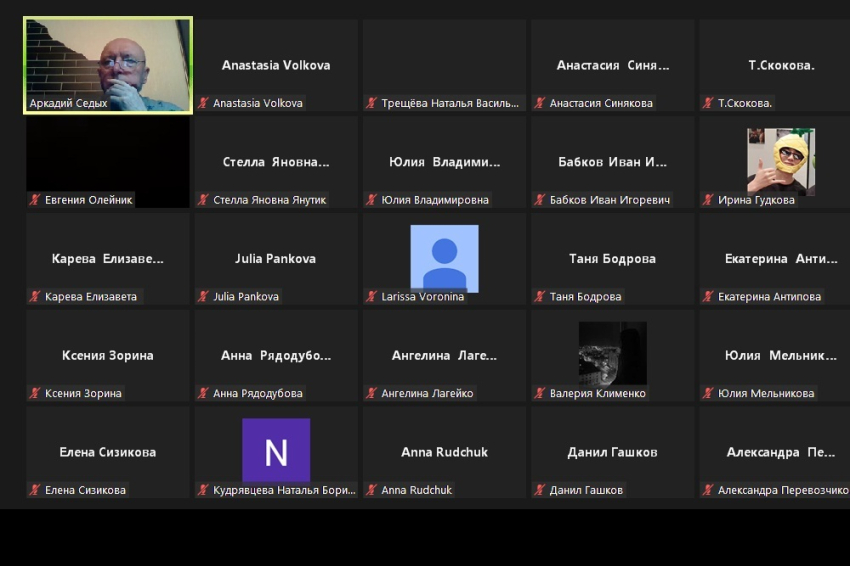Select the Трещёва Наталья participant tile
The height and width of the screenshot is (566, 850).
(444, 65)
